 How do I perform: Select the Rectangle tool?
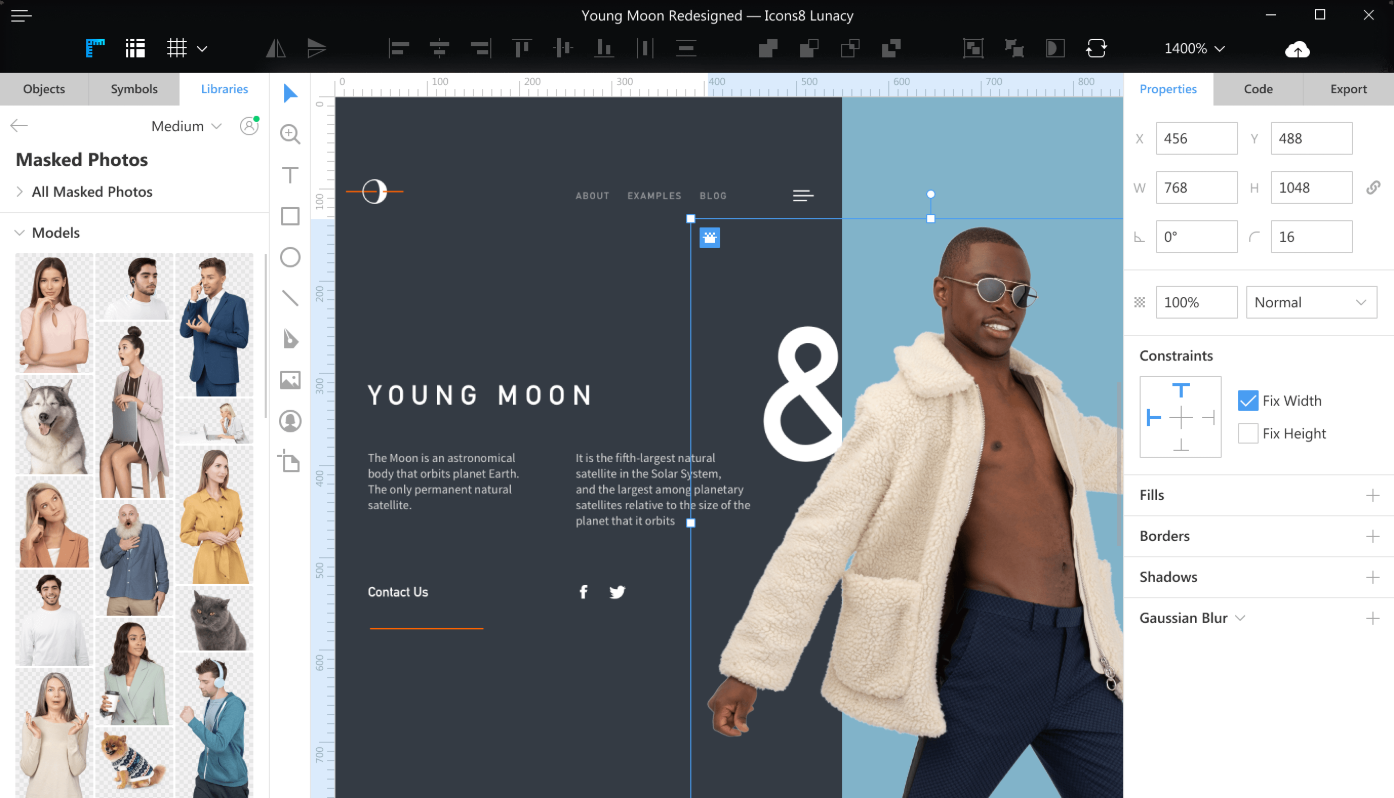(290, 216)
